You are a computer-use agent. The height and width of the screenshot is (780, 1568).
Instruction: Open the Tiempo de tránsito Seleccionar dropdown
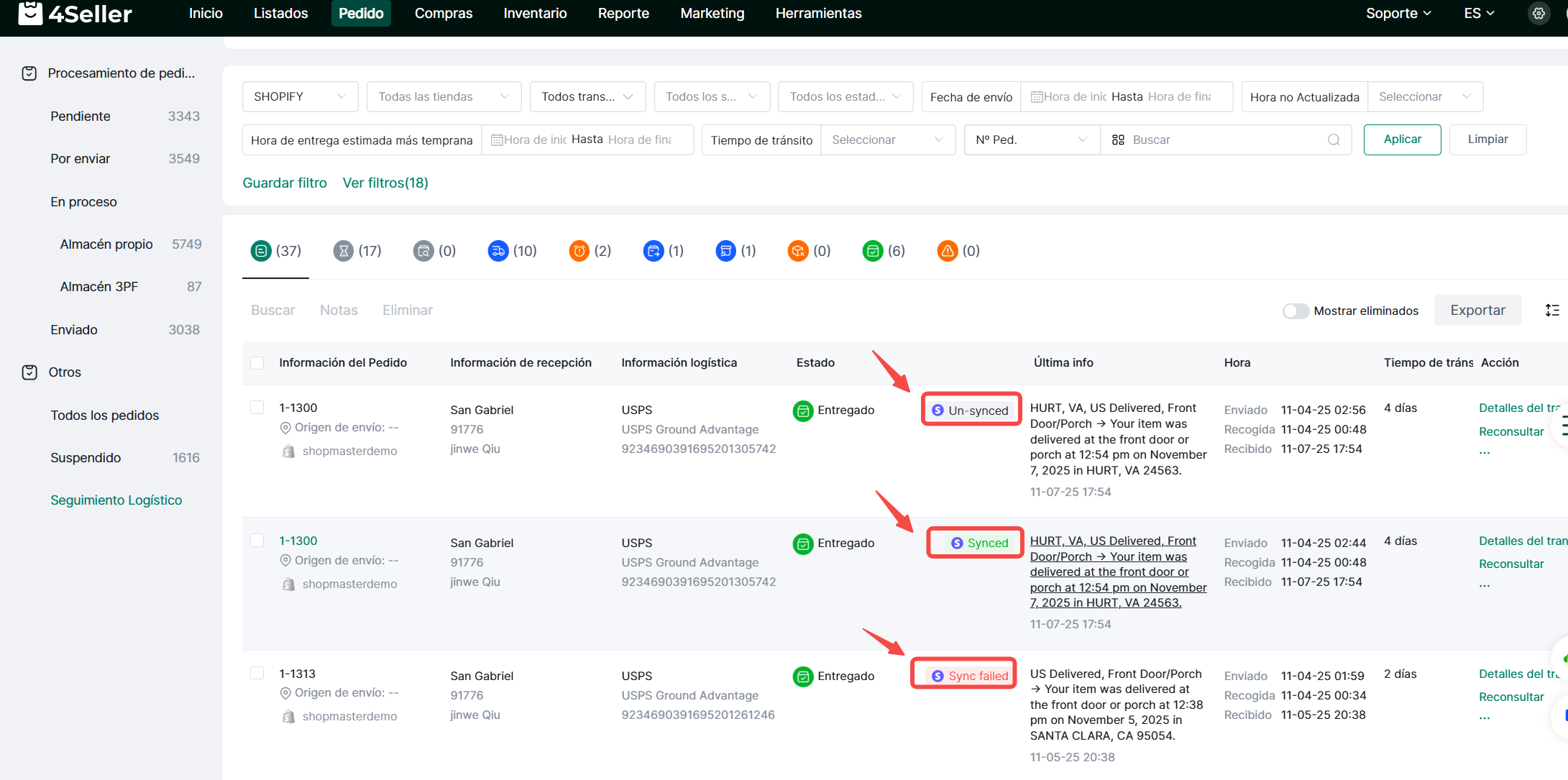(x=887, y=140)
